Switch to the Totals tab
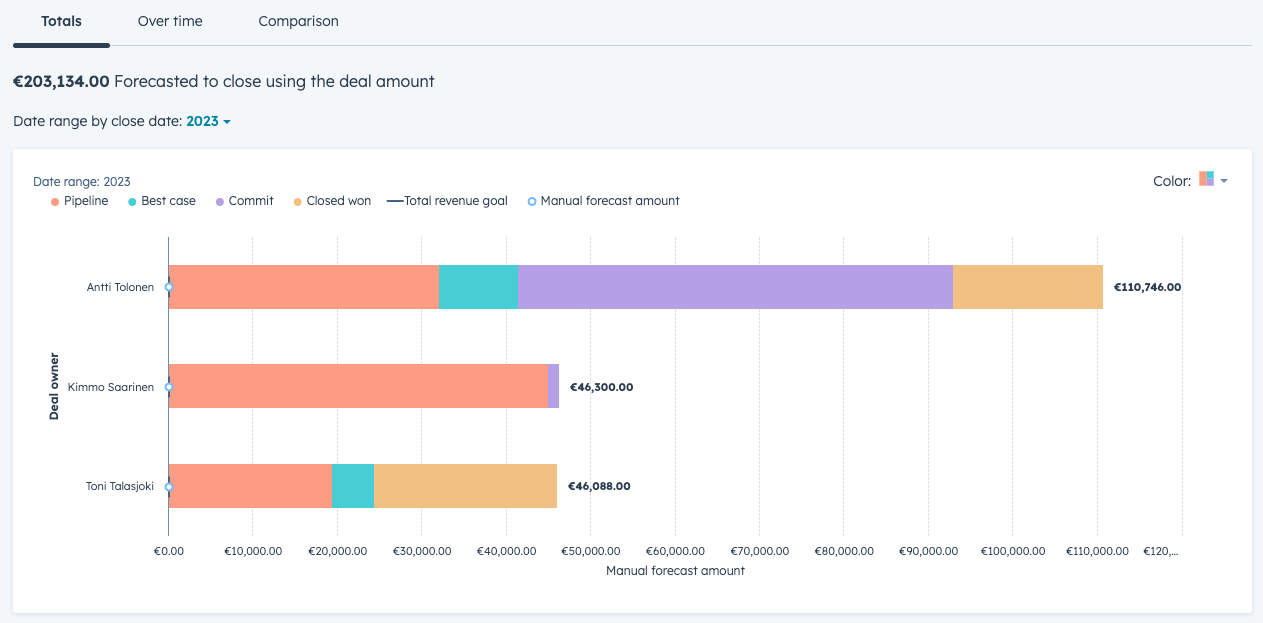Screen dimensions: 1263x623 pos(61,21)
